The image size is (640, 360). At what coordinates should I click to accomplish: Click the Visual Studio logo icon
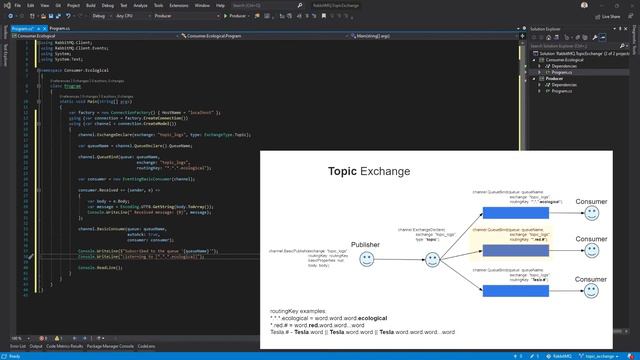[7, 6]
